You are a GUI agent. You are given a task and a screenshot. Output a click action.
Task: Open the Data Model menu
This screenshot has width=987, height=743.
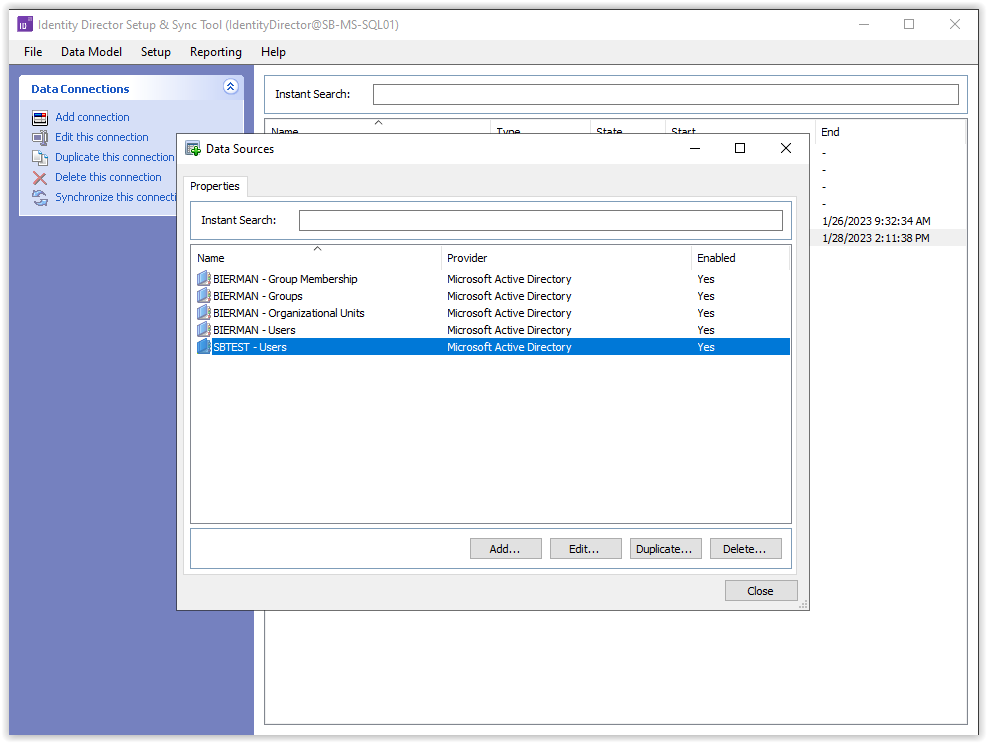point(91,52)
